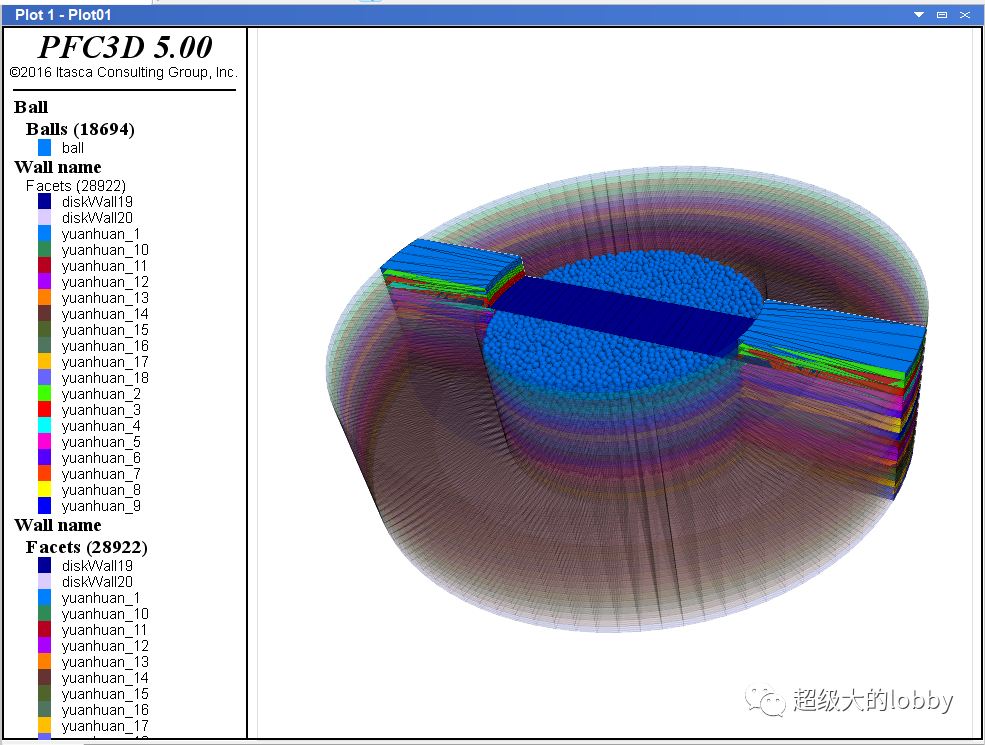Screen dimensions: 985x745
Task: Select the yuanhuan_4 legend label
Action: [101, 426]
